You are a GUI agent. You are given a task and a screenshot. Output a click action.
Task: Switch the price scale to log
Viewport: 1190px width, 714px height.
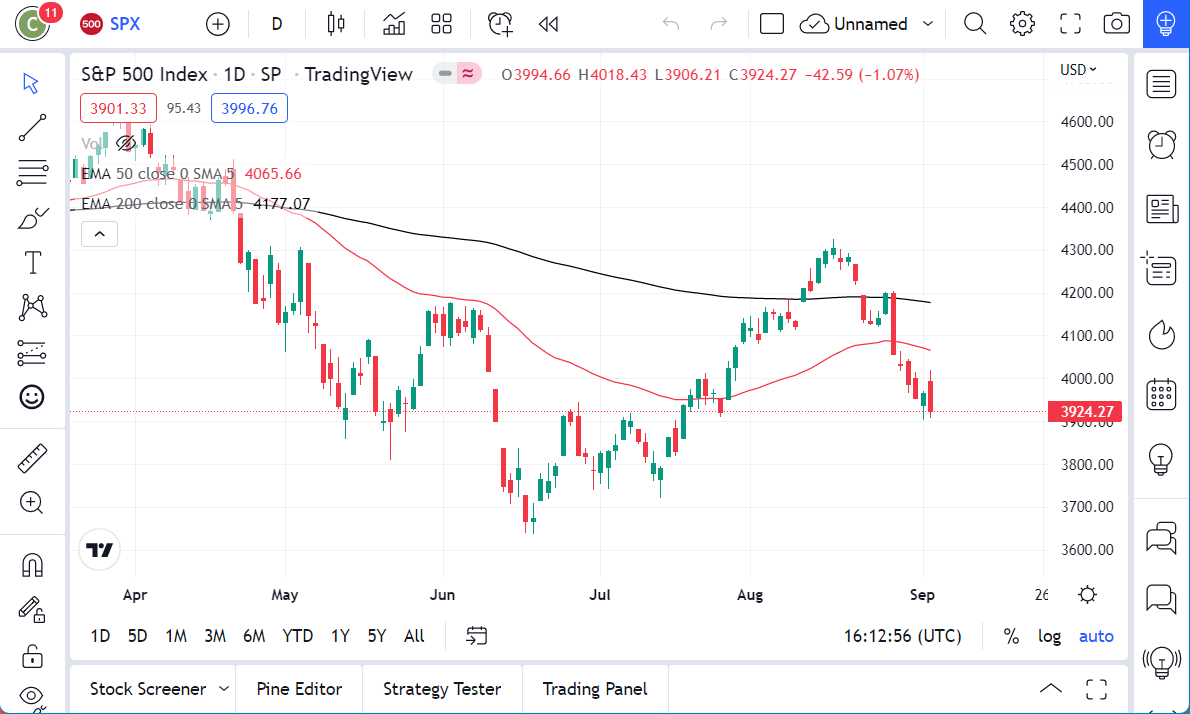tap(1049, 636)
